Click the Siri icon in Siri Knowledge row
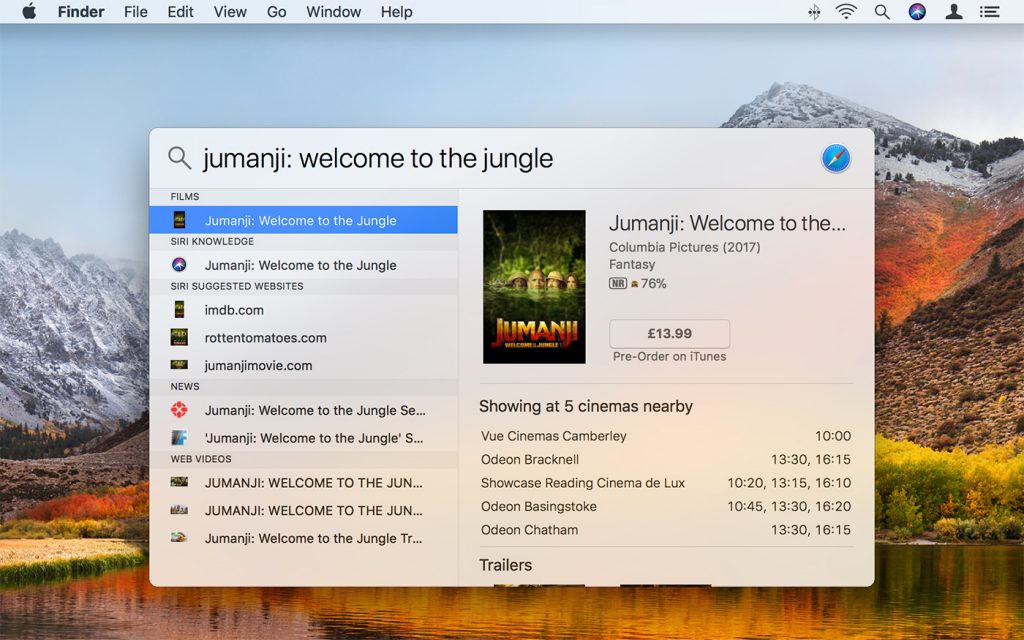Image resolution: width=1024 pixels, height=640 pixels. click(179, 264)
